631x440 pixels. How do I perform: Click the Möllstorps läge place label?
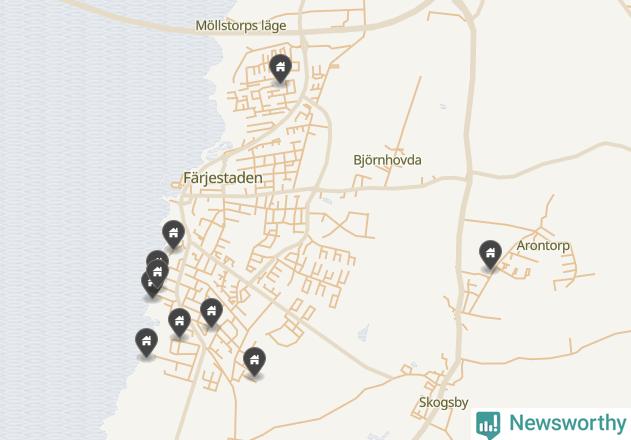pyautogui.click(x=241, y=26)
